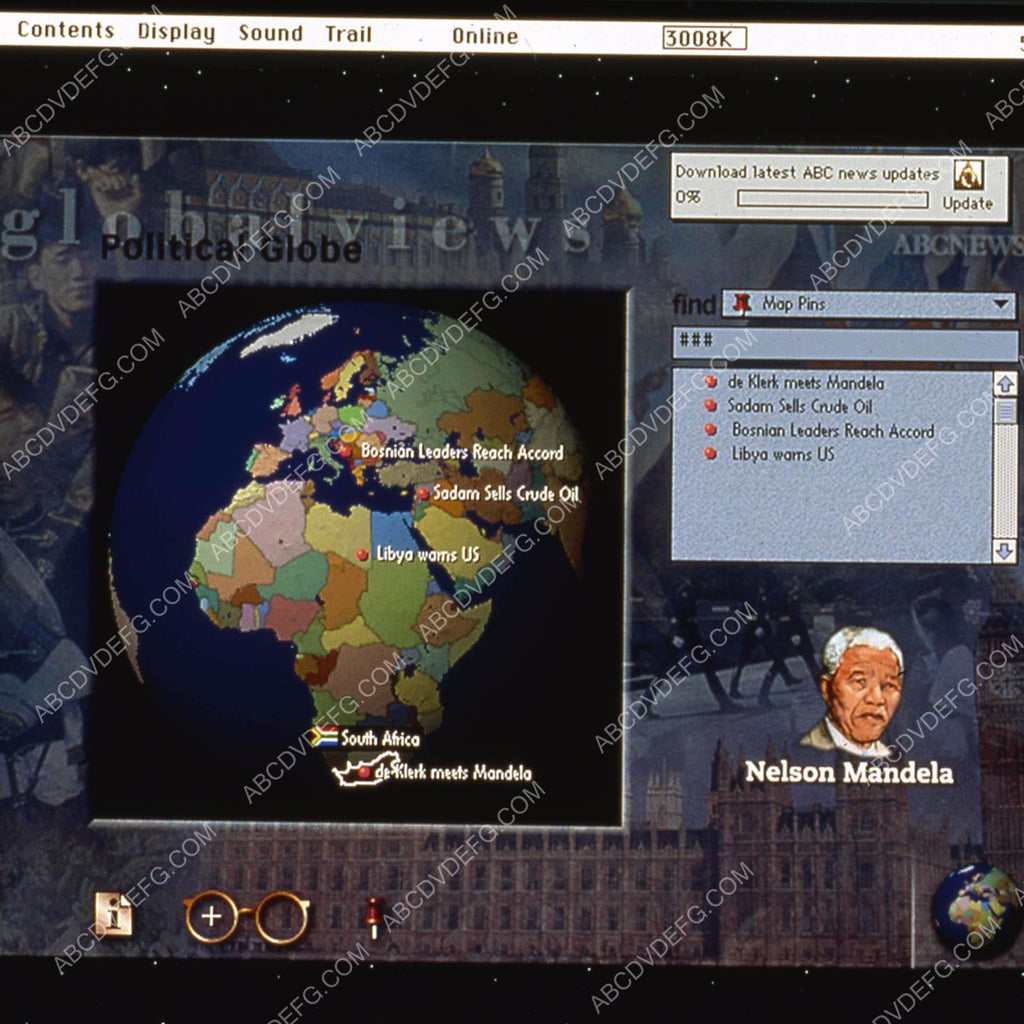This screenshot has height=1024, width=1024.
Task: Select the red pushpin tool icon
Action: click(374, 916)
